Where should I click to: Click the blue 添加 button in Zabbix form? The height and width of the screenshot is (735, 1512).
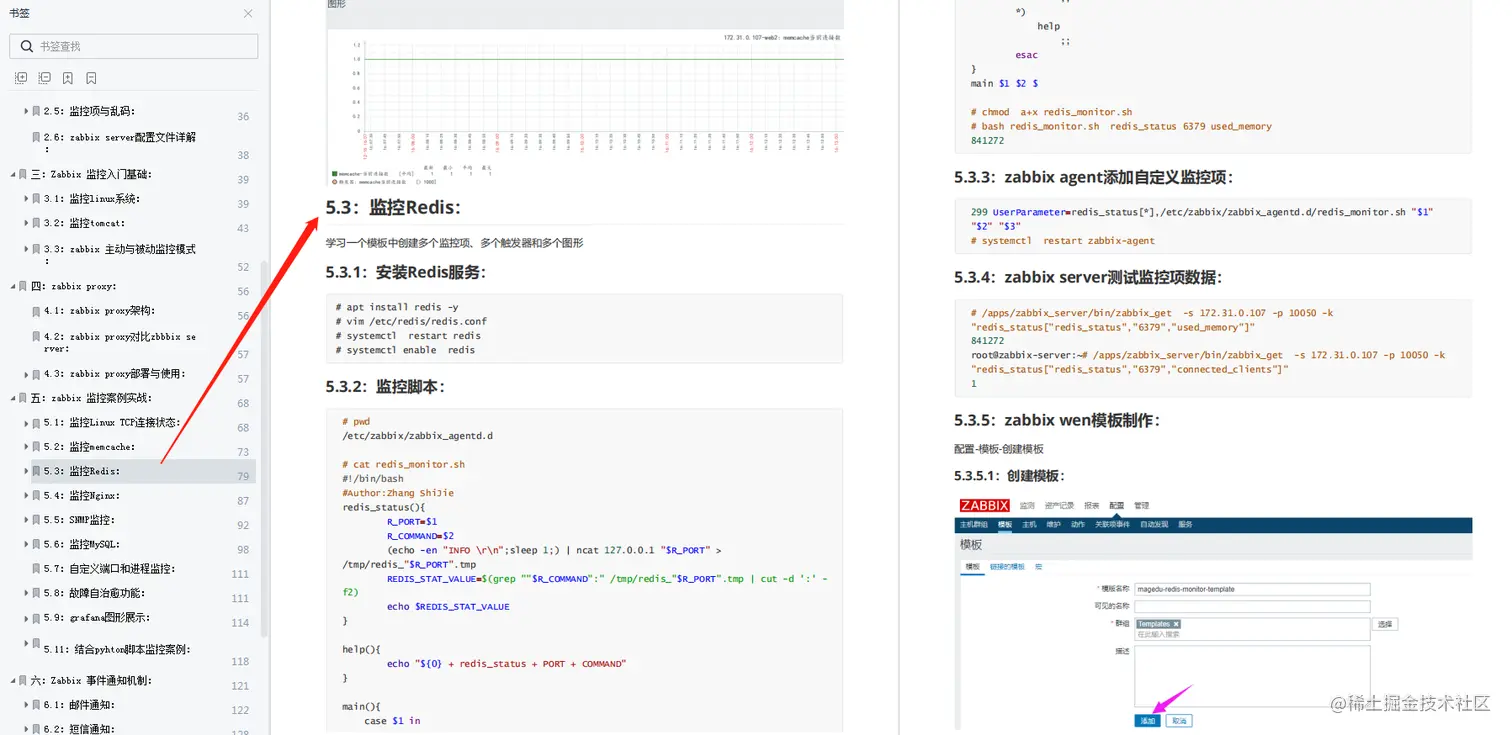(x=1147, y=721)
